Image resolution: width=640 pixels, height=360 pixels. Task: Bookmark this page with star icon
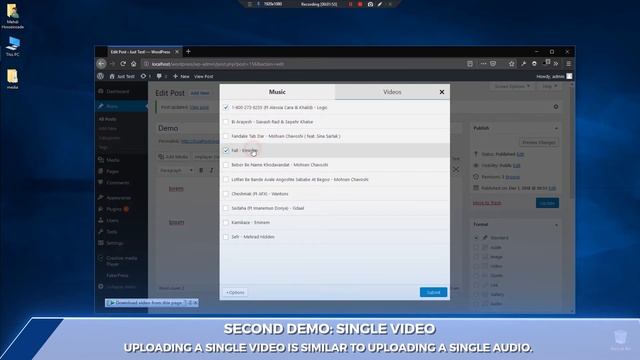511,64
